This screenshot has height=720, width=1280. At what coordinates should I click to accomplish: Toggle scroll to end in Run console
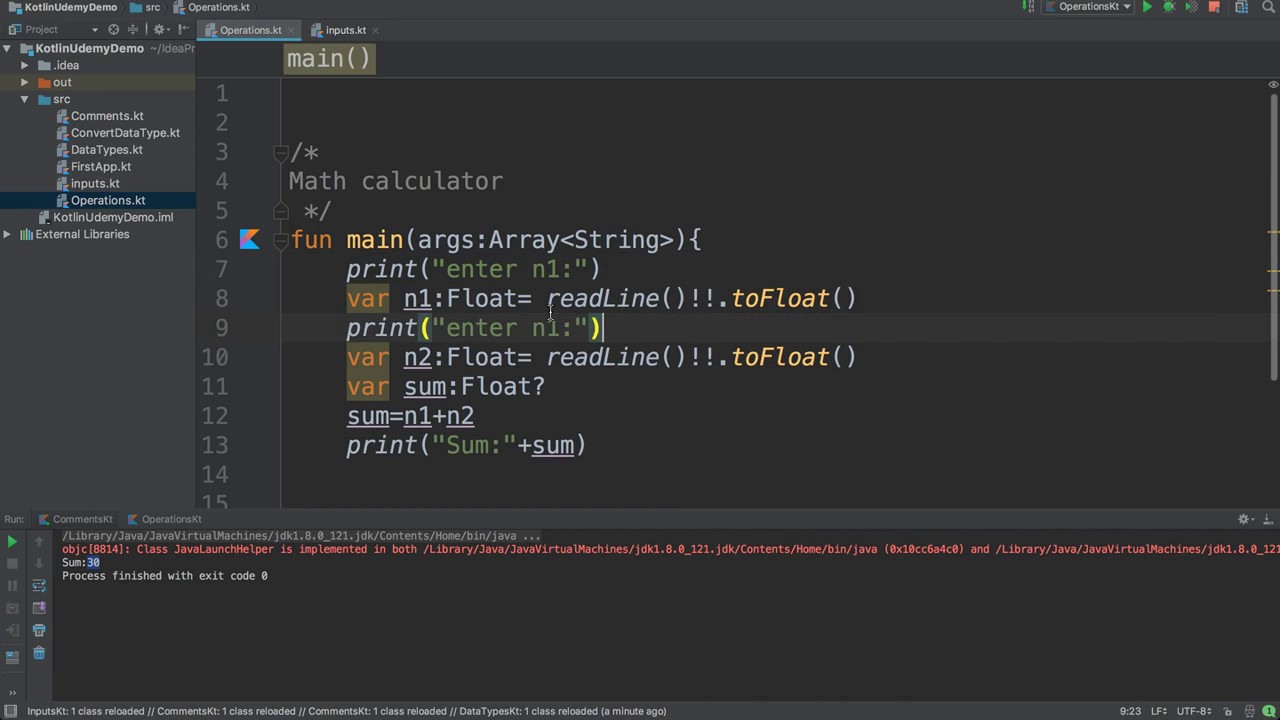(x=39, y=608)
